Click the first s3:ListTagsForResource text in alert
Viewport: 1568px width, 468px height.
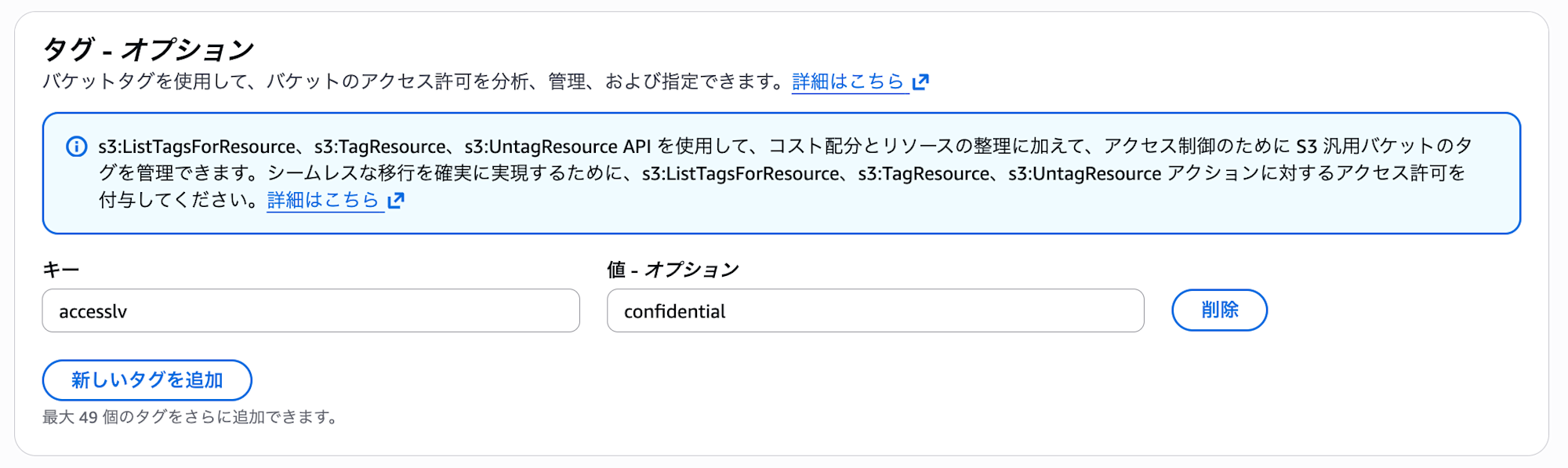[x=197, y=147]
